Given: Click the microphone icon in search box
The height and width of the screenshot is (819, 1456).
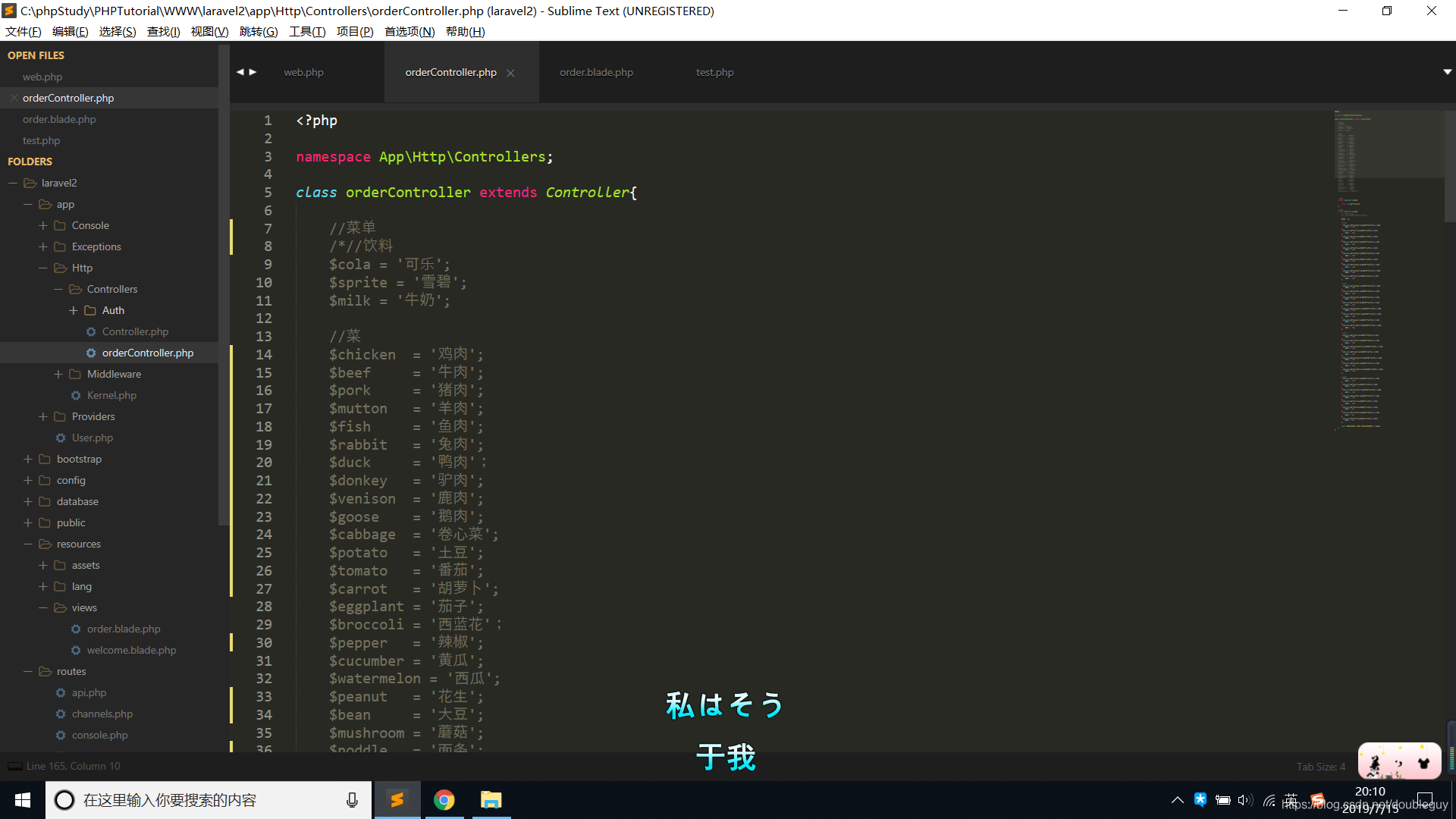Looking at the screenshot, I should [x=352, y=800].
